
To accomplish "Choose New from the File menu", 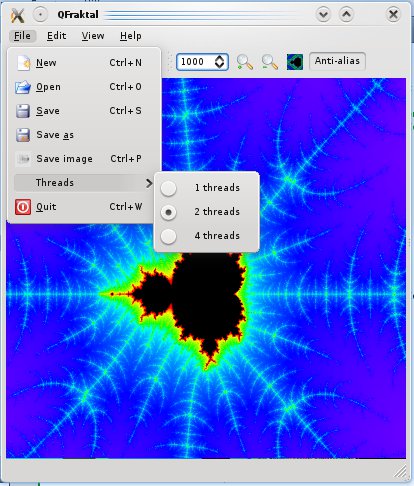I will coord(84,63).
